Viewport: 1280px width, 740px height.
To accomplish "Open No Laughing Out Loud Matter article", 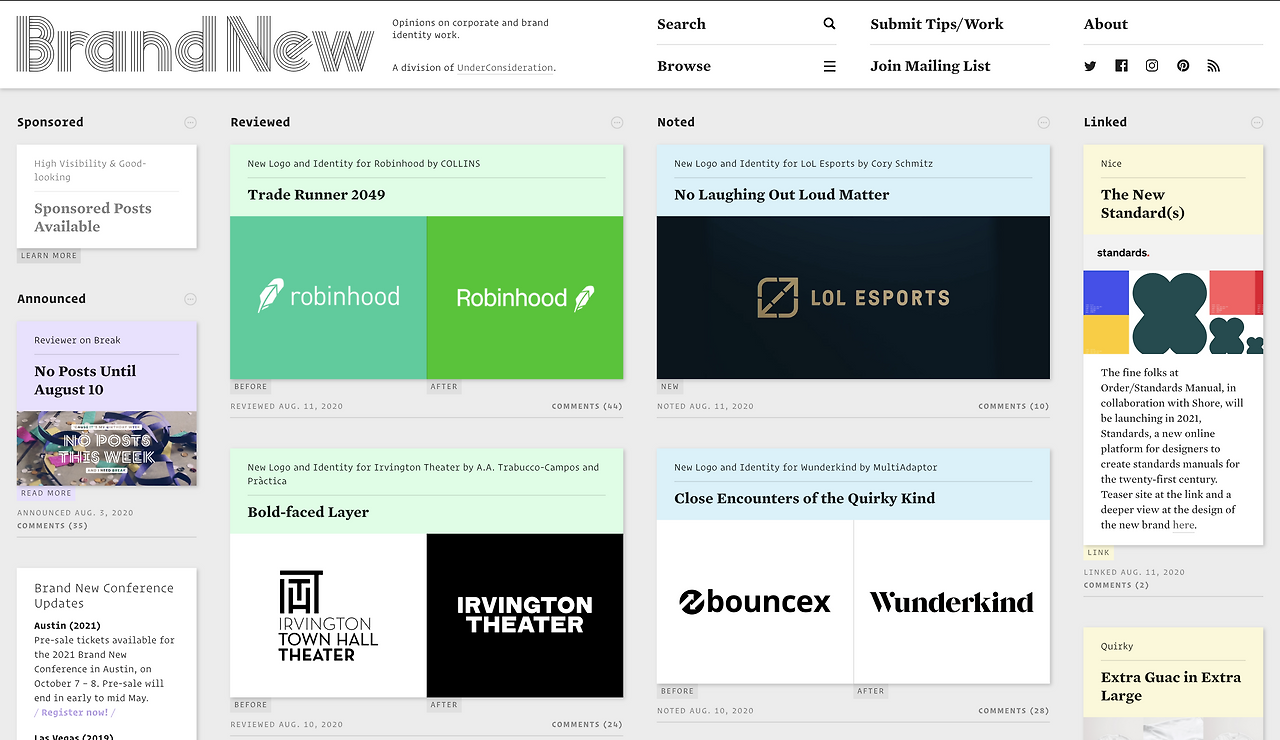I will pos(782,195).
